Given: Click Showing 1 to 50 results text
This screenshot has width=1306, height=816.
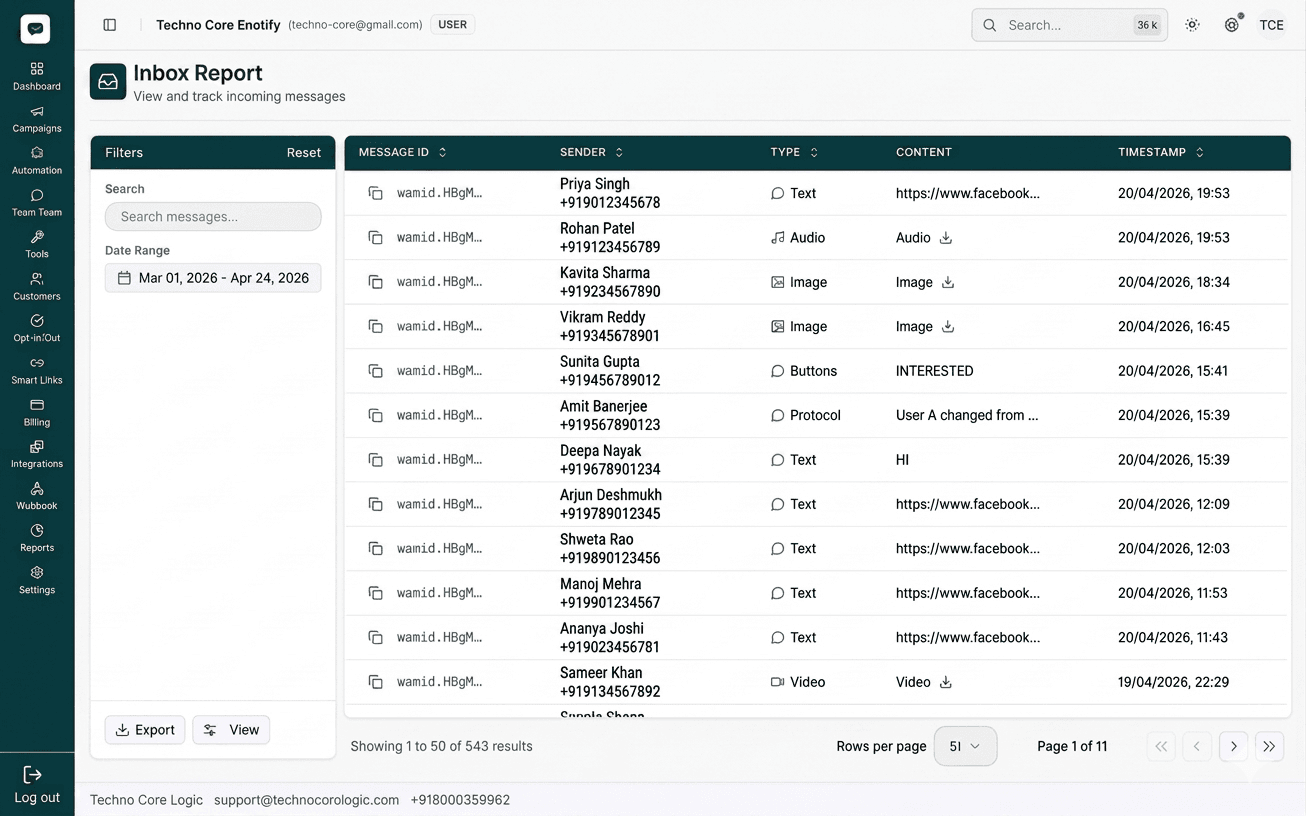Looking at the screenshot, I should pyautogui.click(x=442, y=746).
